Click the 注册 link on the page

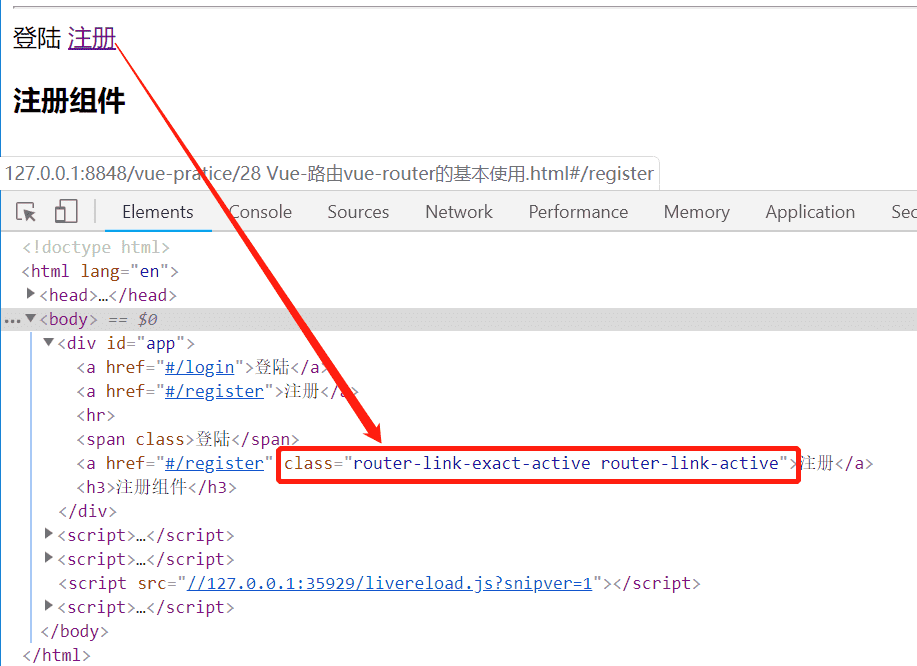tap(92, 39)
